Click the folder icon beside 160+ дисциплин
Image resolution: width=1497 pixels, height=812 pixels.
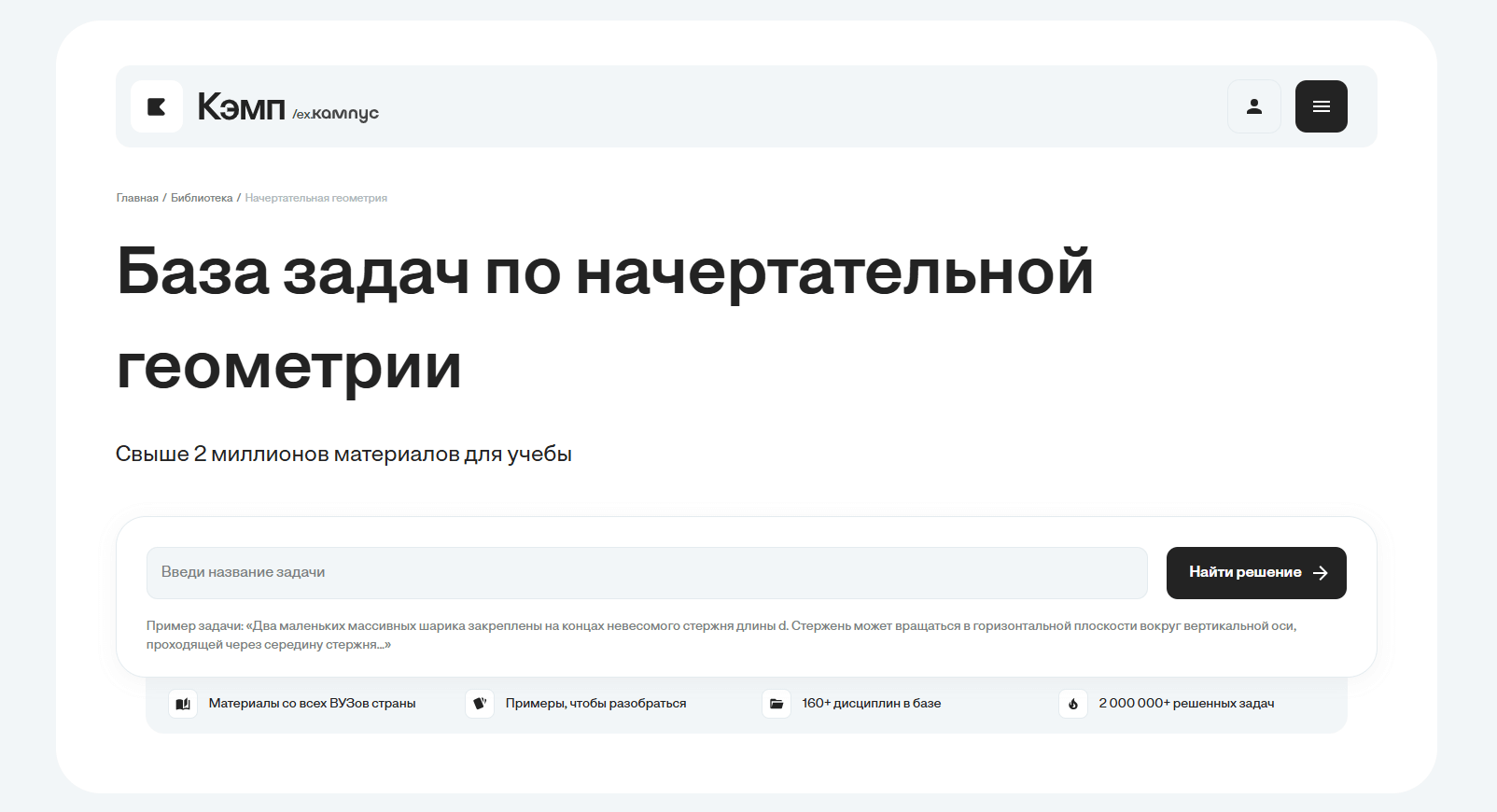tap(776, 704)
